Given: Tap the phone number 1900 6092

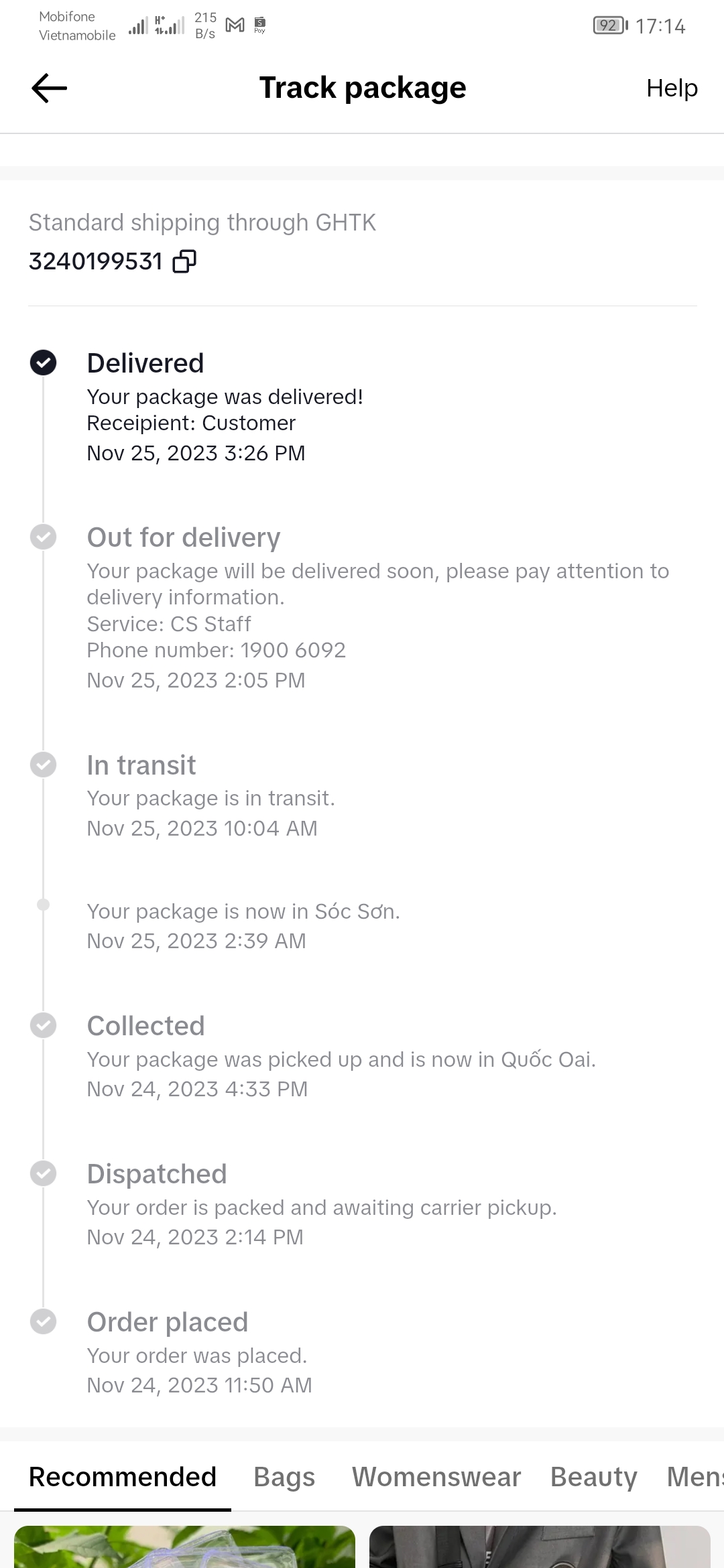Looking at the screenshot, I should tap(293, 650).
